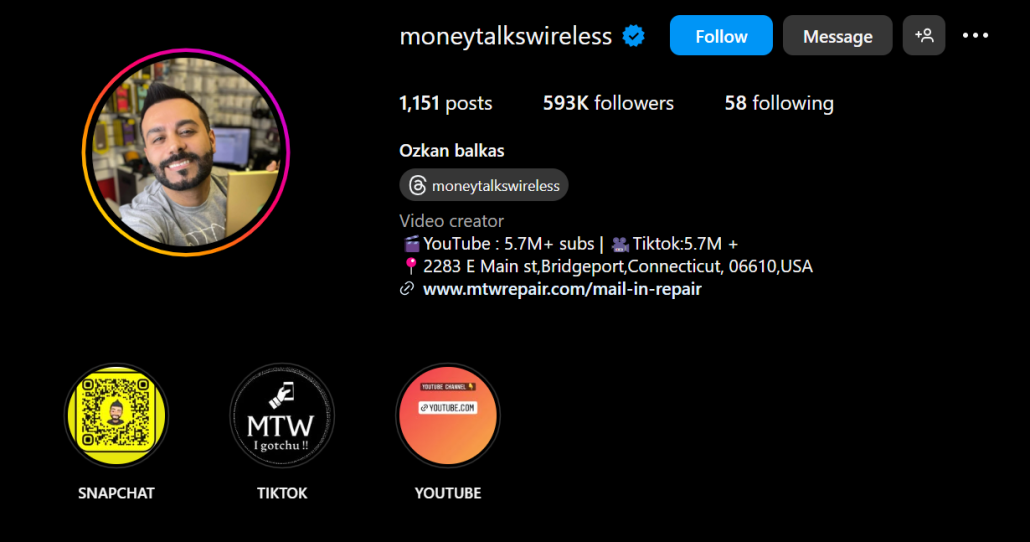Follow the moneytalkswireless account
The height and width of the screenshot is (542, 1030).
coord(721,35)
